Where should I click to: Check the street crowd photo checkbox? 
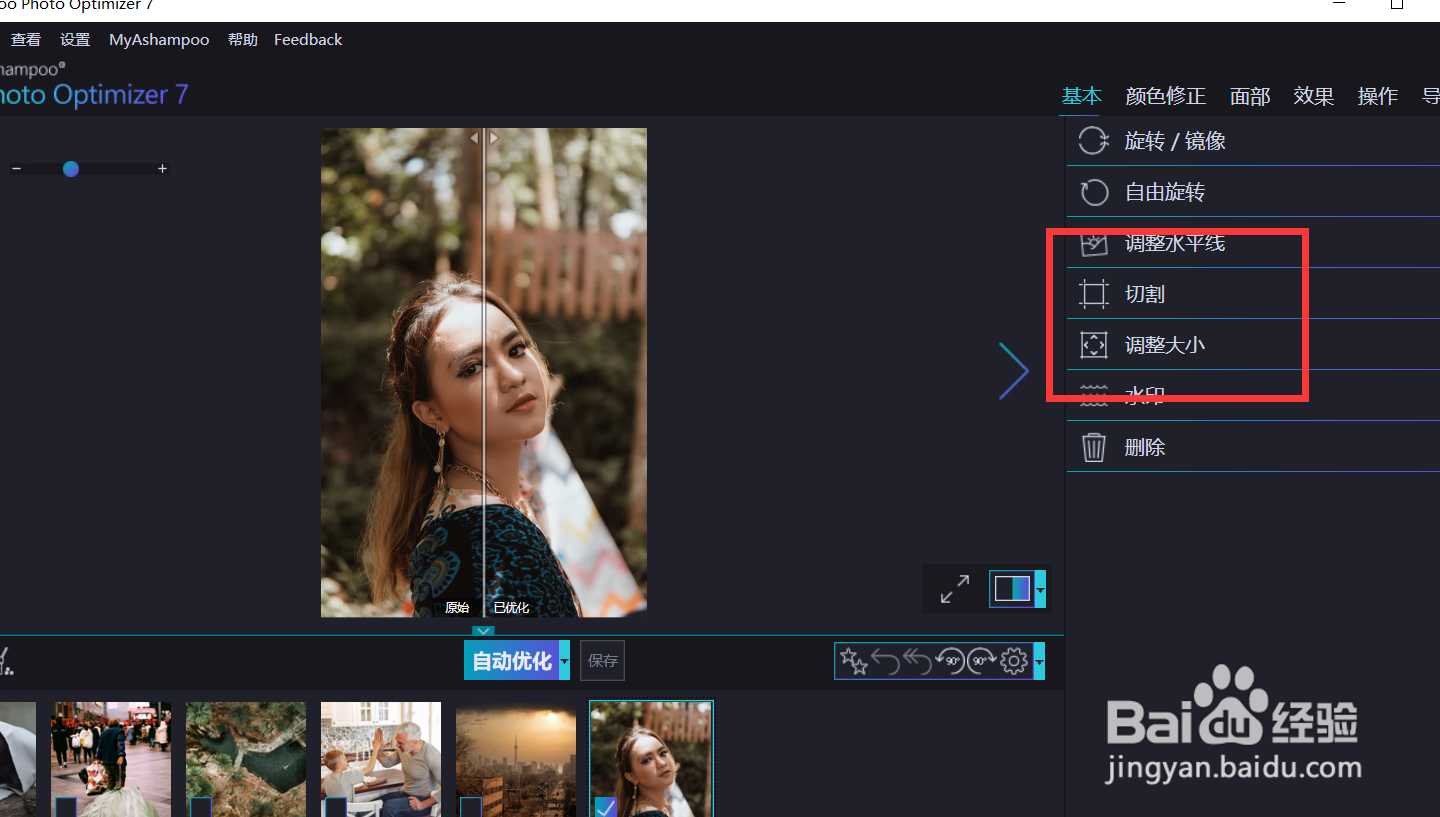pos(65,807)
